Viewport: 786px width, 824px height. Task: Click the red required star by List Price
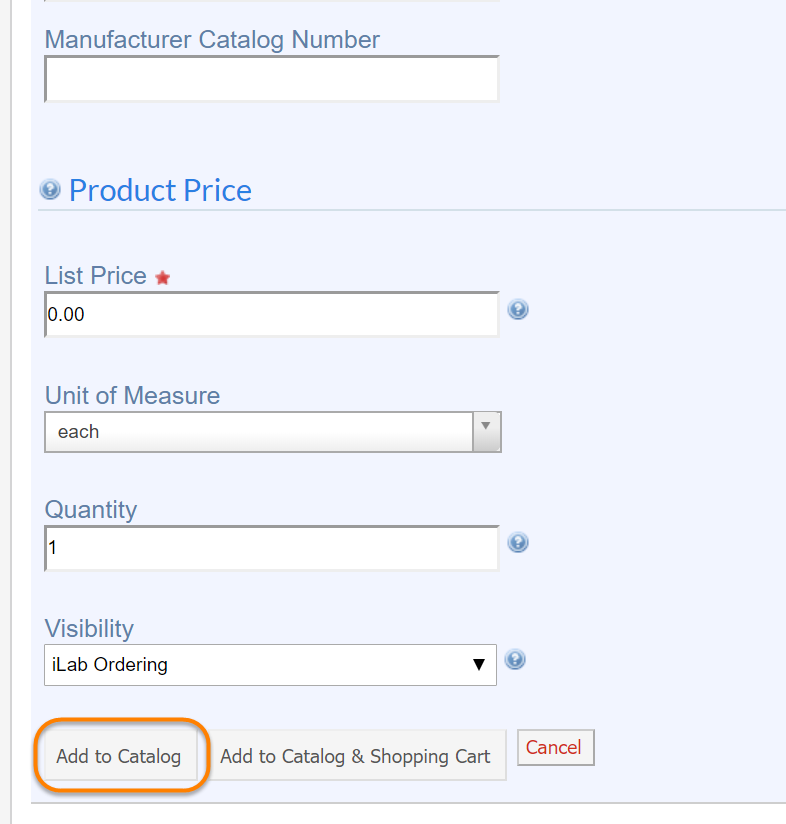(163, 278)
